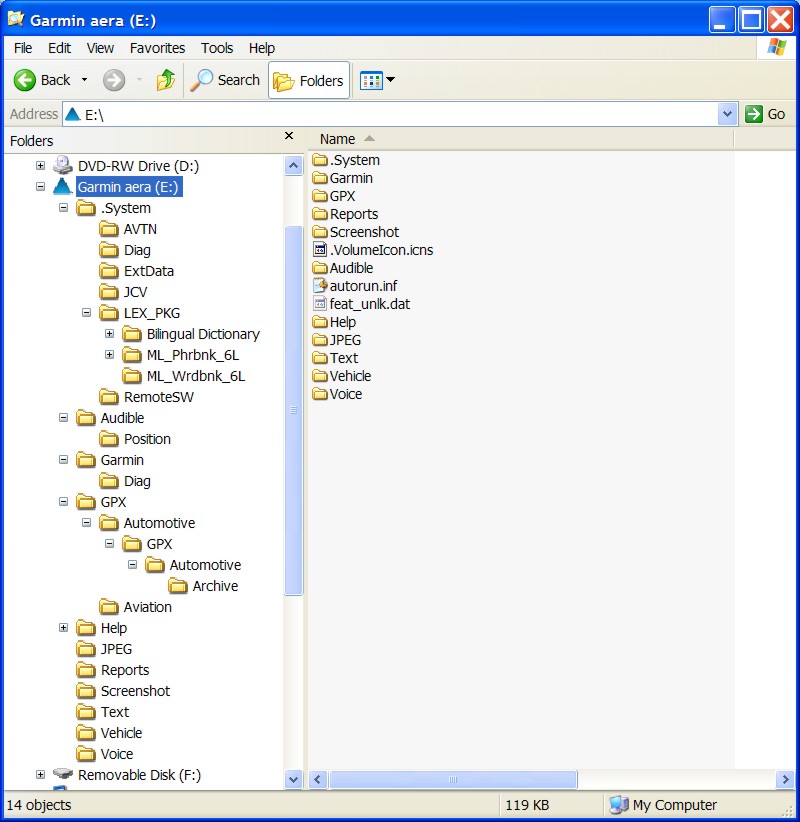Select the GPX folder name in file list

pos(342,196)
